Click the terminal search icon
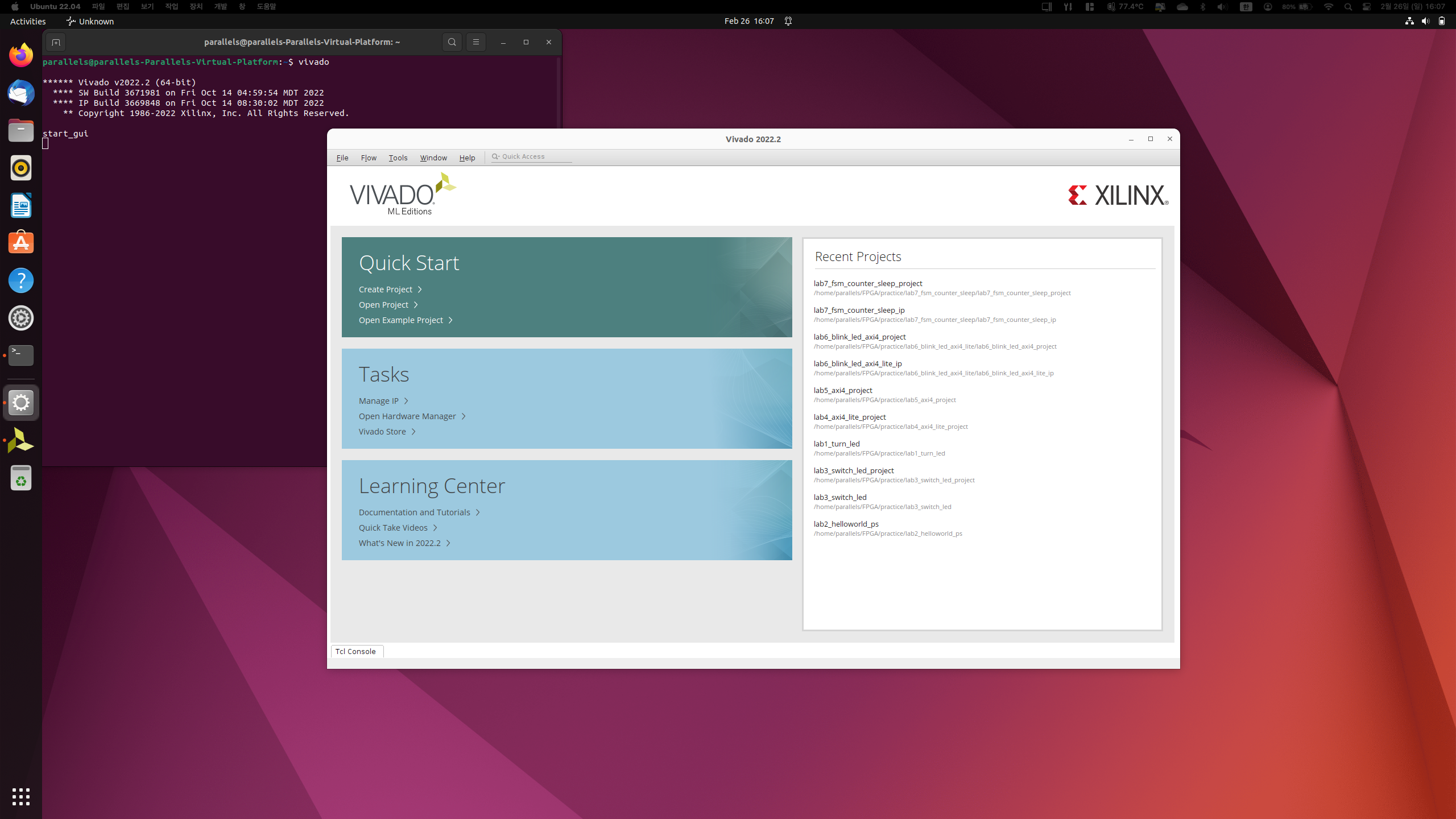Screen dimensions: 1456x819 tap(452, 42)
